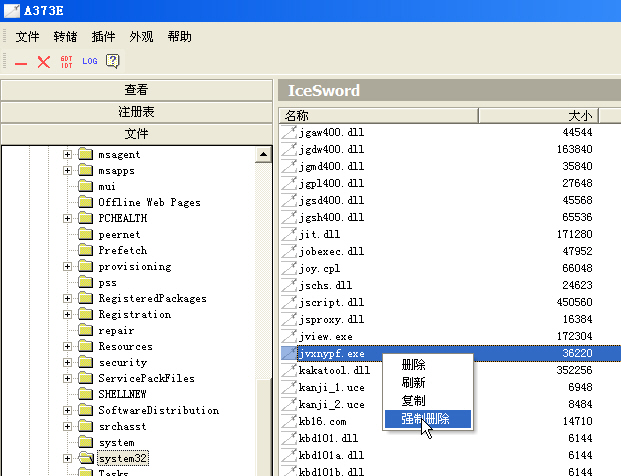The height and width of the screenshot is (476, 621).
Task: Select the repair folder icon
Action: (86, 330)
